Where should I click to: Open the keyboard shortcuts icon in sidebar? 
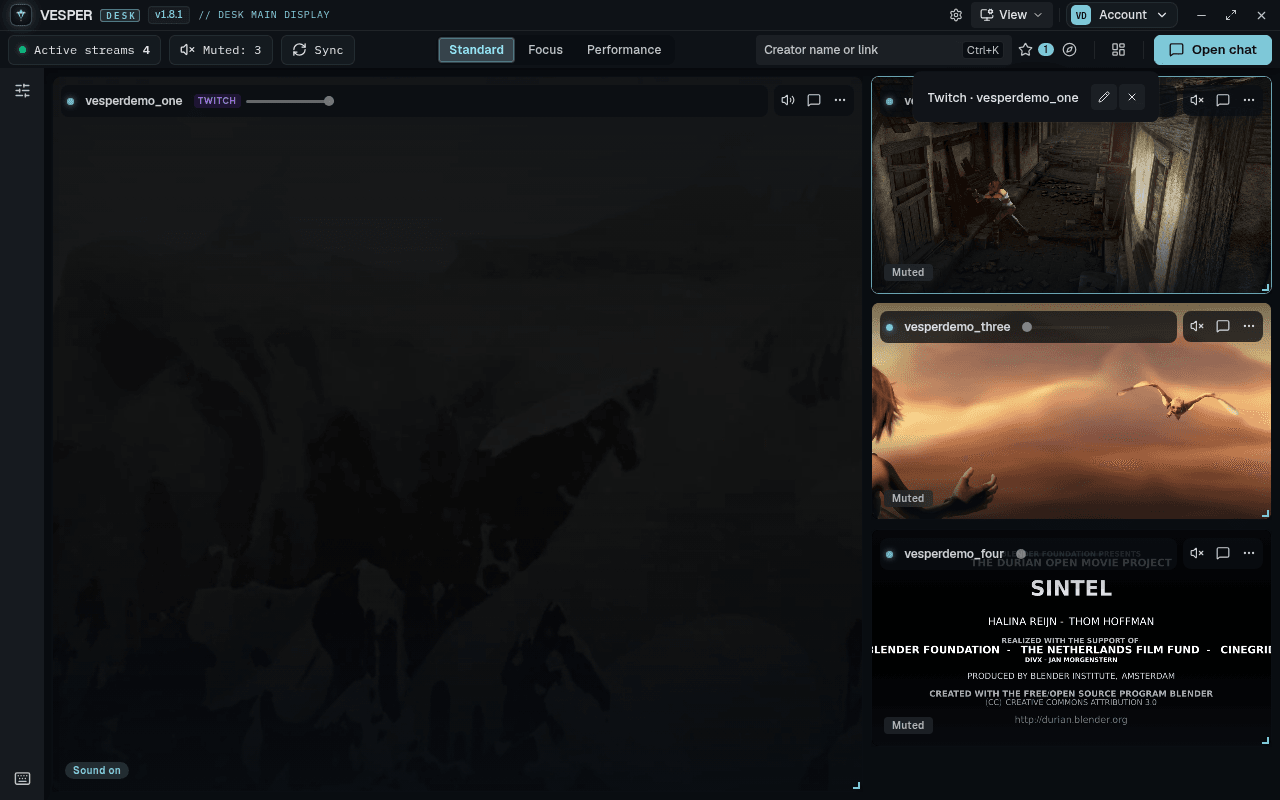click(x=22, y=779)
